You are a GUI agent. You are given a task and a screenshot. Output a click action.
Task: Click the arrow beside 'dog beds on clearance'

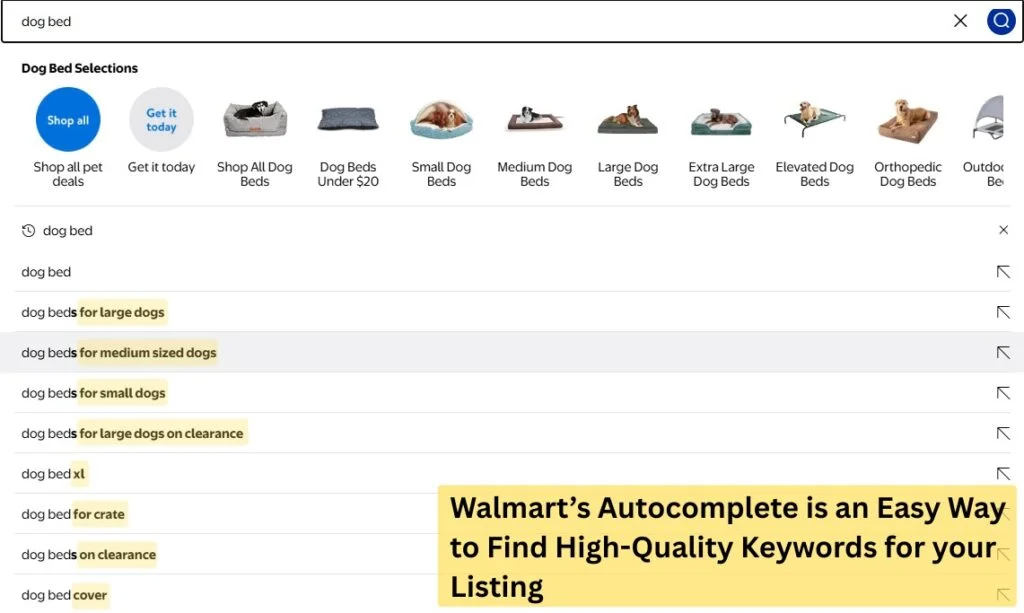(1003, 554)
